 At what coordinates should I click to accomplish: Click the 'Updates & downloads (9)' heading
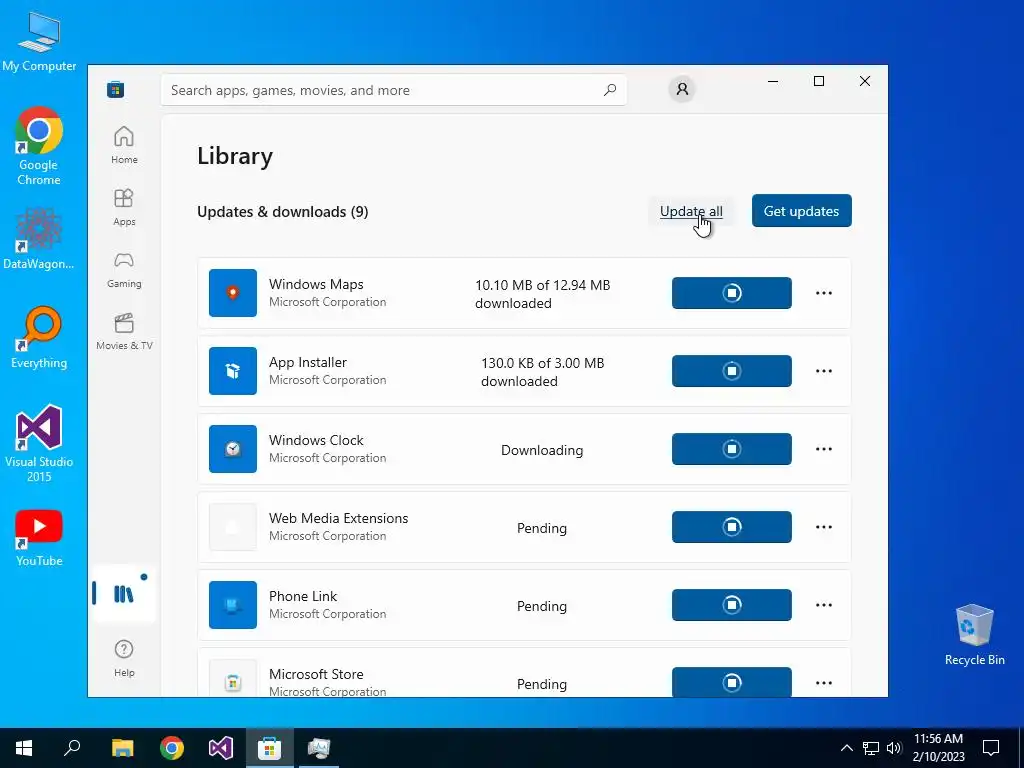pyautogui.click(x=283, y=212)
